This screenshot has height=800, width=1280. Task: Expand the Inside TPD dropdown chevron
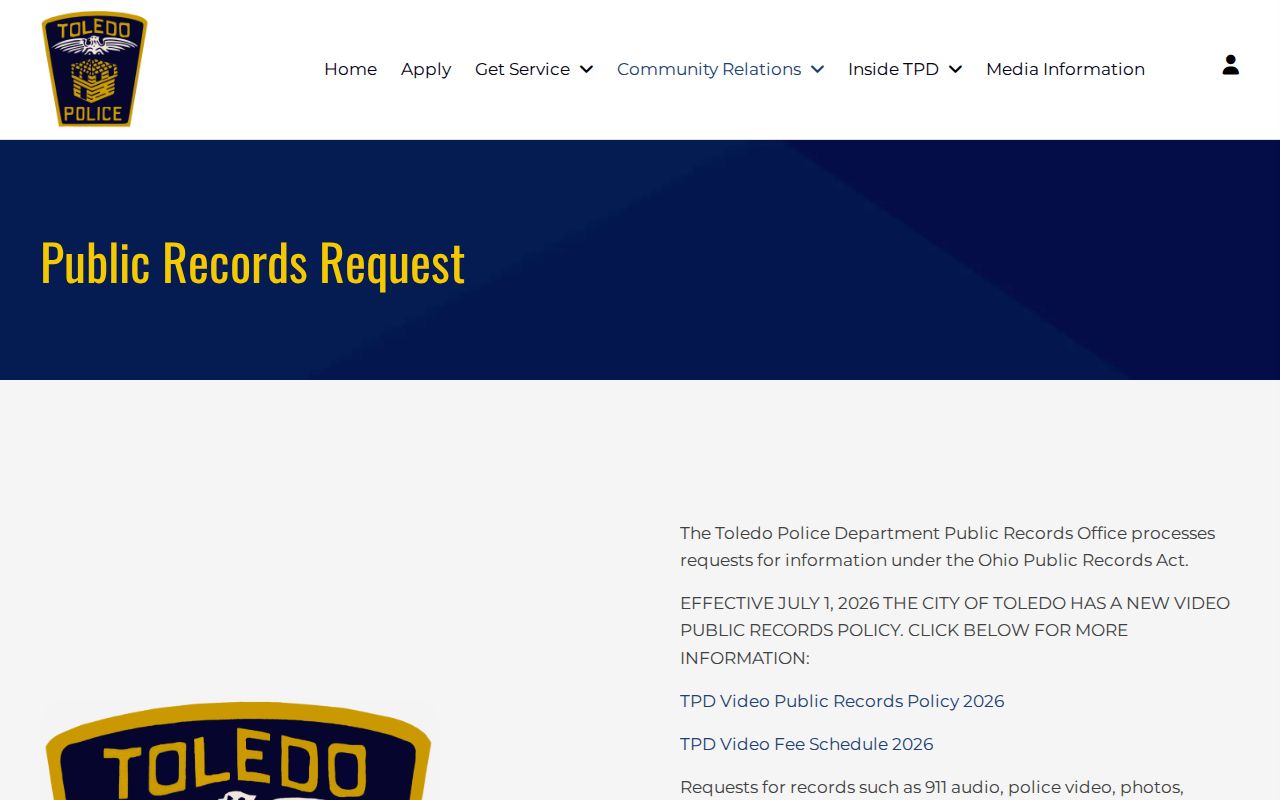(955, 69)
